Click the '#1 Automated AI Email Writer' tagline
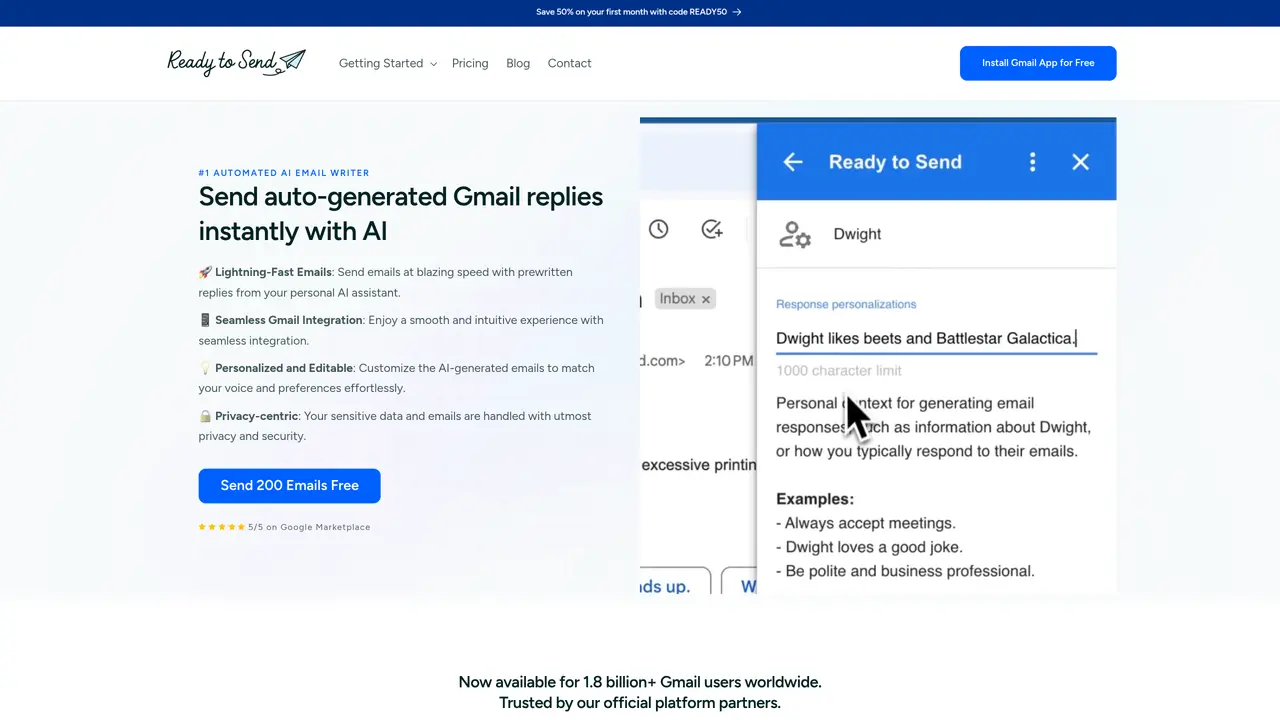Screen dimensions: 1280x720 284,173
